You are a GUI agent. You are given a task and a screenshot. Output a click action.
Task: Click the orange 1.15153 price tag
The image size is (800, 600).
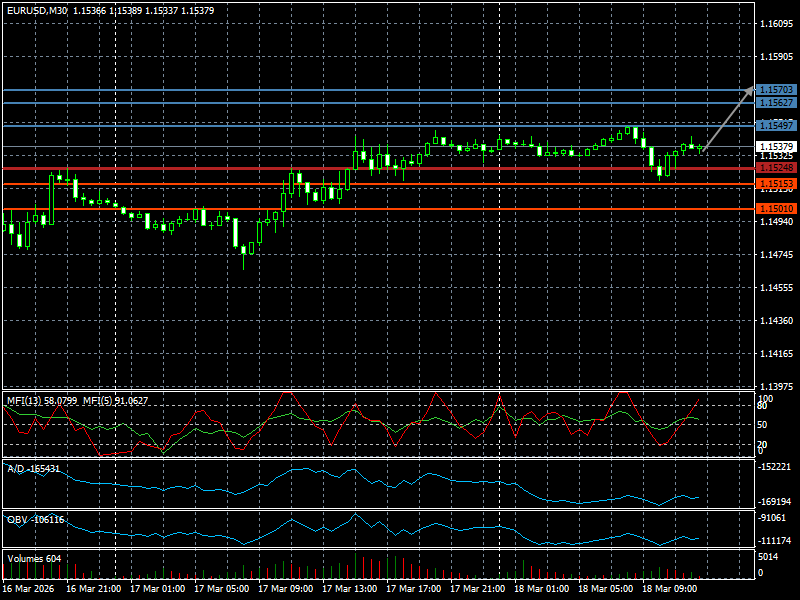tap(776, 184)
